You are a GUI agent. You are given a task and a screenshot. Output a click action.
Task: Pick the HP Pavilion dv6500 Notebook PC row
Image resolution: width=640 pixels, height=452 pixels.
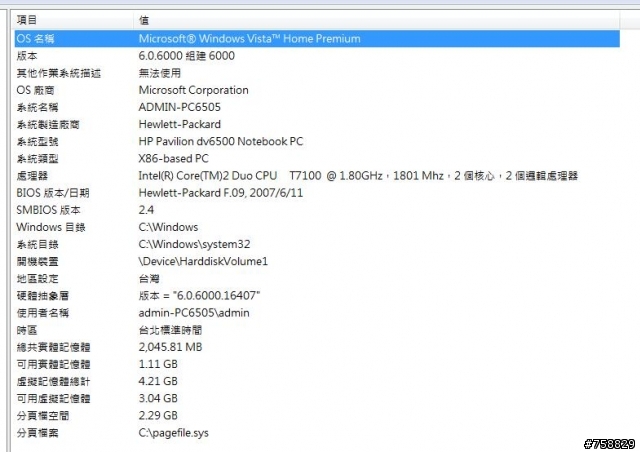tap(317, 142)
